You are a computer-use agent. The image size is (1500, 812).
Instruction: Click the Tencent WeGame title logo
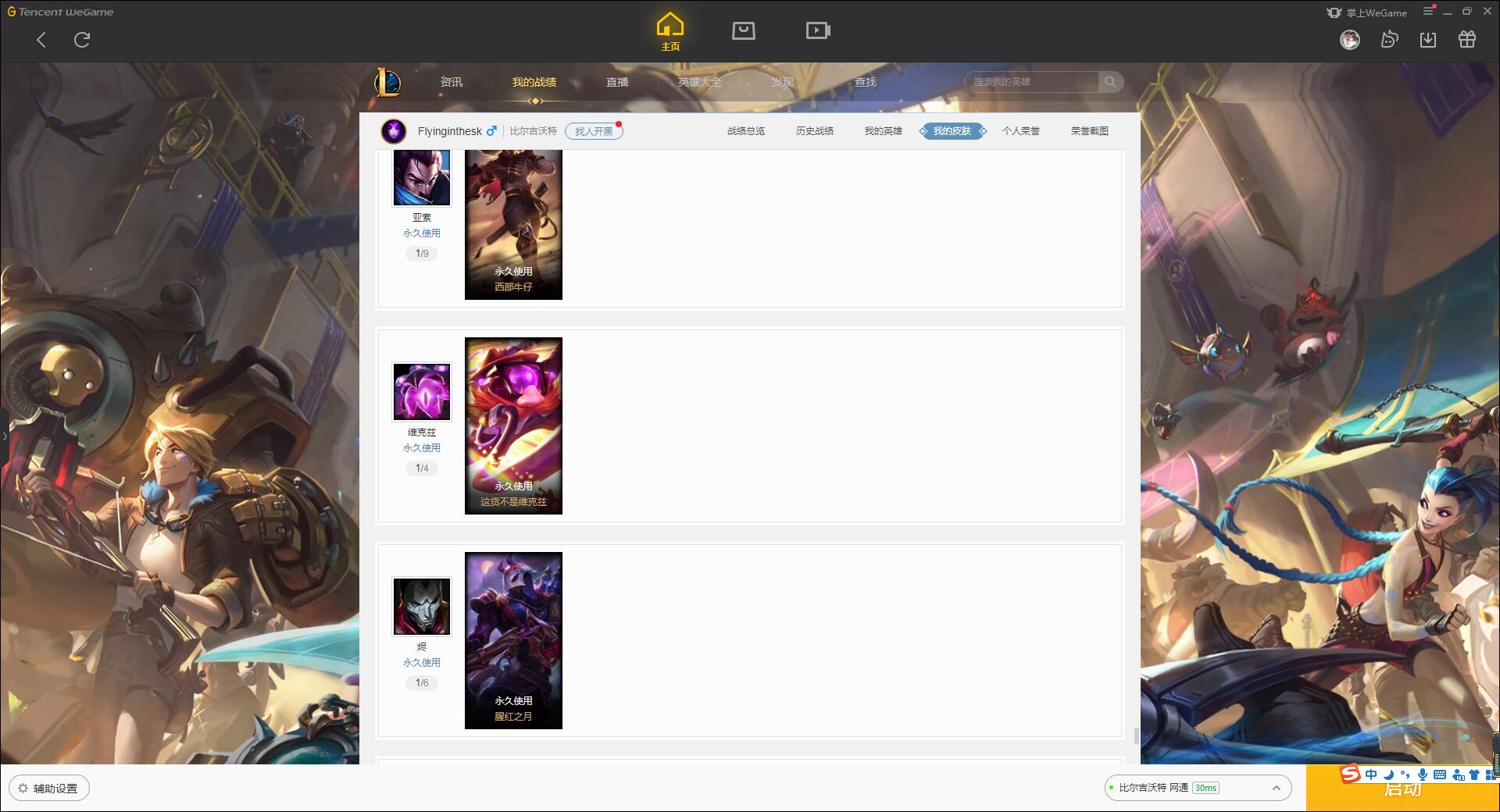click(61, 12)
